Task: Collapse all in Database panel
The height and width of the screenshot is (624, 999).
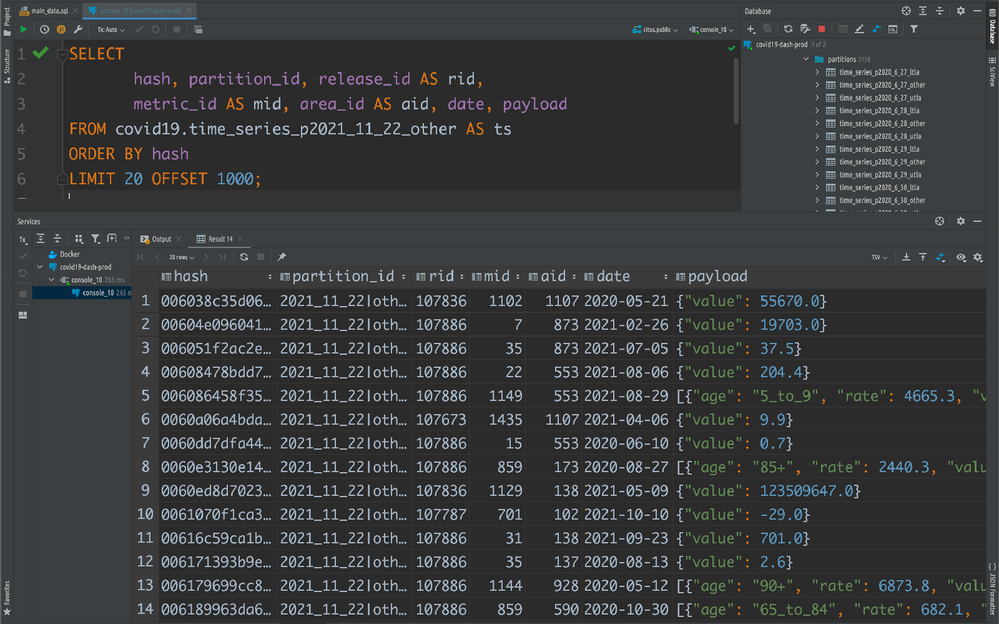Action: point(939,11)
